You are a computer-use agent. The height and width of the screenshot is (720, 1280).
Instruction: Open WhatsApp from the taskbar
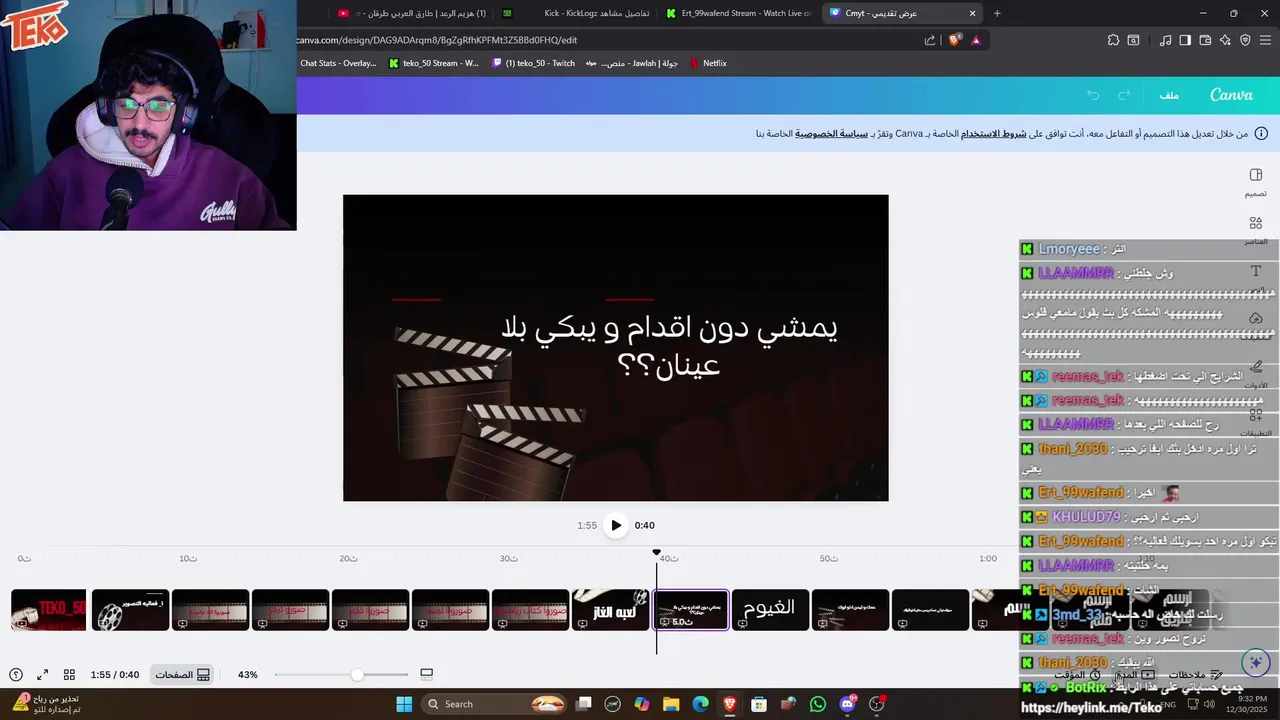[818, 704]
